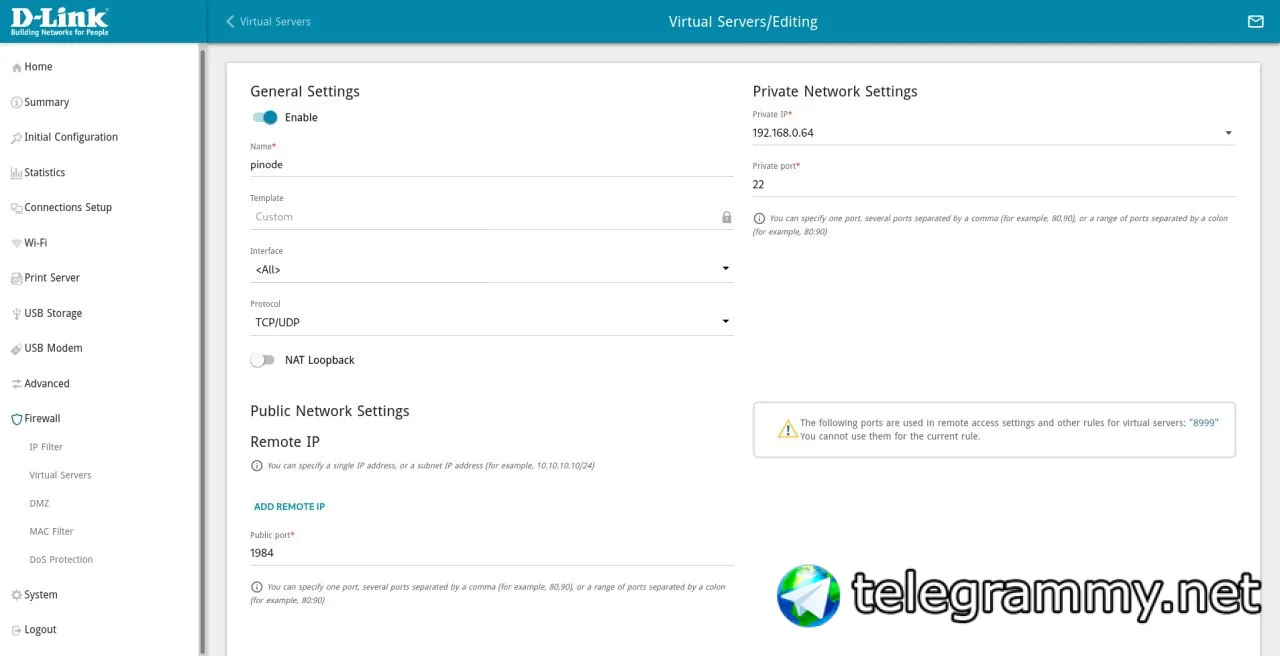Click the Print Server printer icon

point(16,278)
